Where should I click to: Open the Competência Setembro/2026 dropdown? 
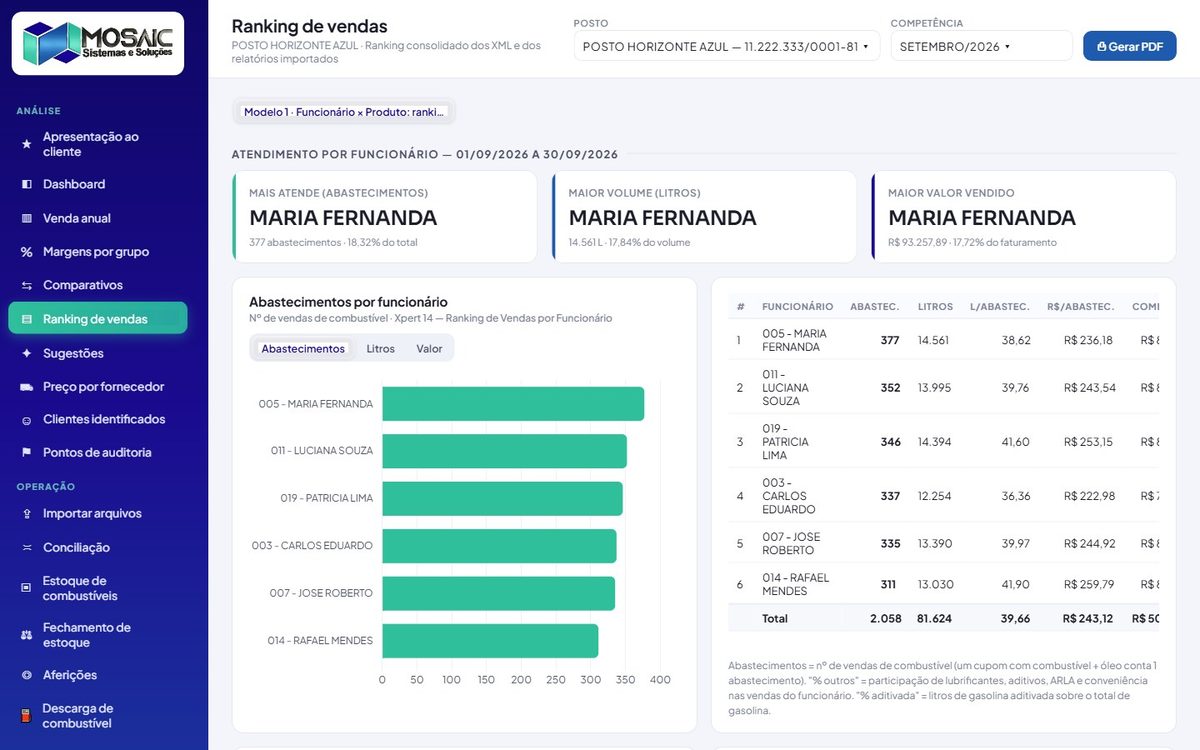coord(981,46)
